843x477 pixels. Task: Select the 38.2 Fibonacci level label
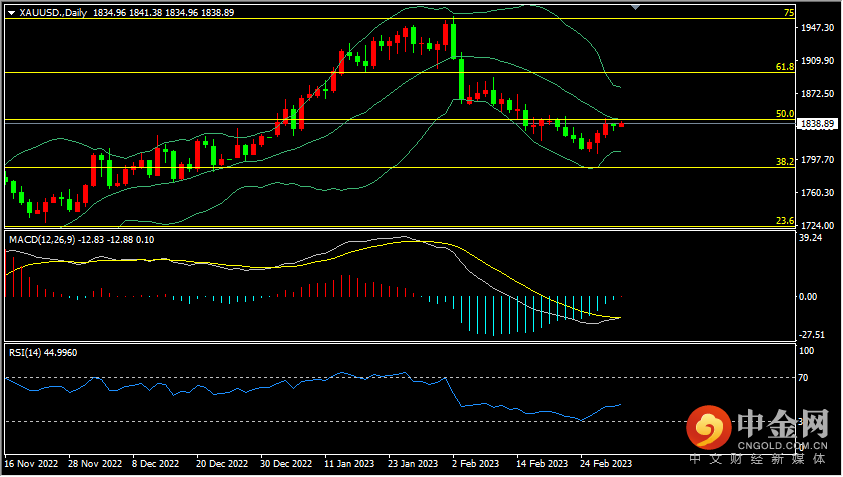click(x=785, y=161)
